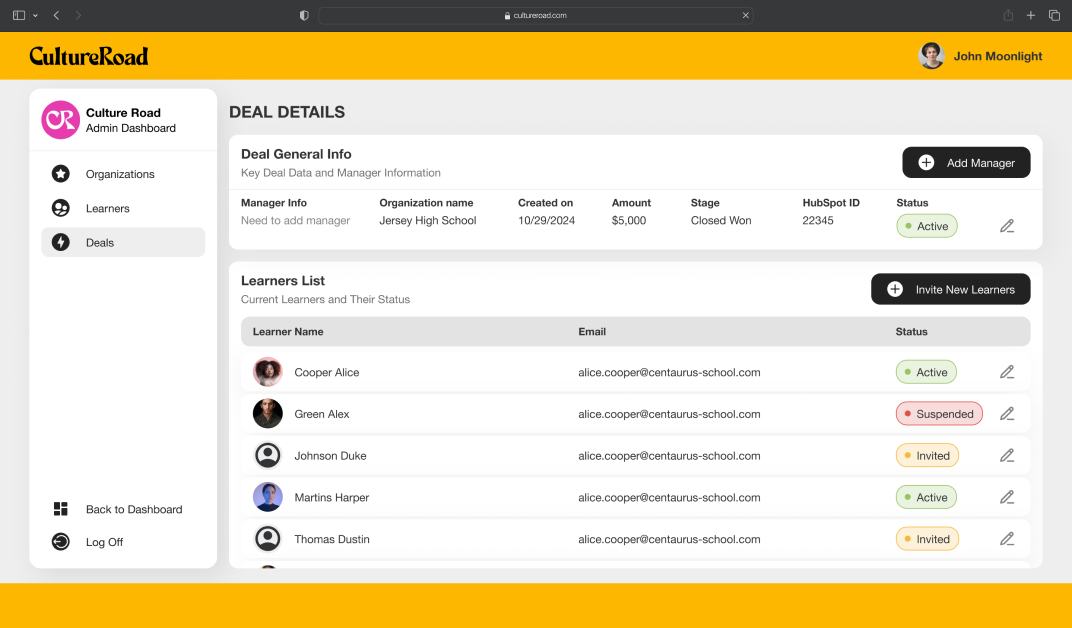Click the Learners people icon
The image size is (1072, 628).
(x=61, y=208)
